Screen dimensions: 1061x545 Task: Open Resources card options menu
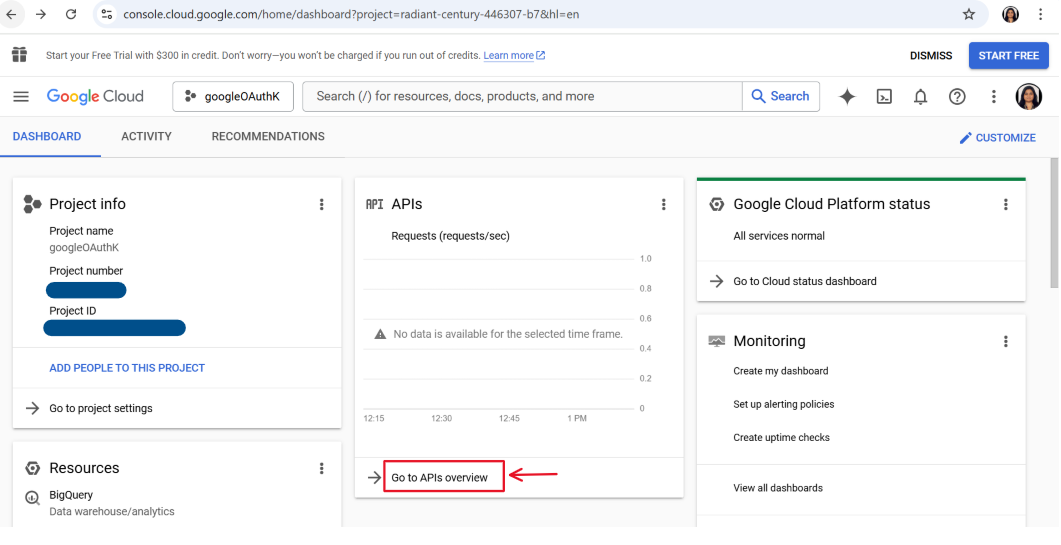tap(321, 468)
